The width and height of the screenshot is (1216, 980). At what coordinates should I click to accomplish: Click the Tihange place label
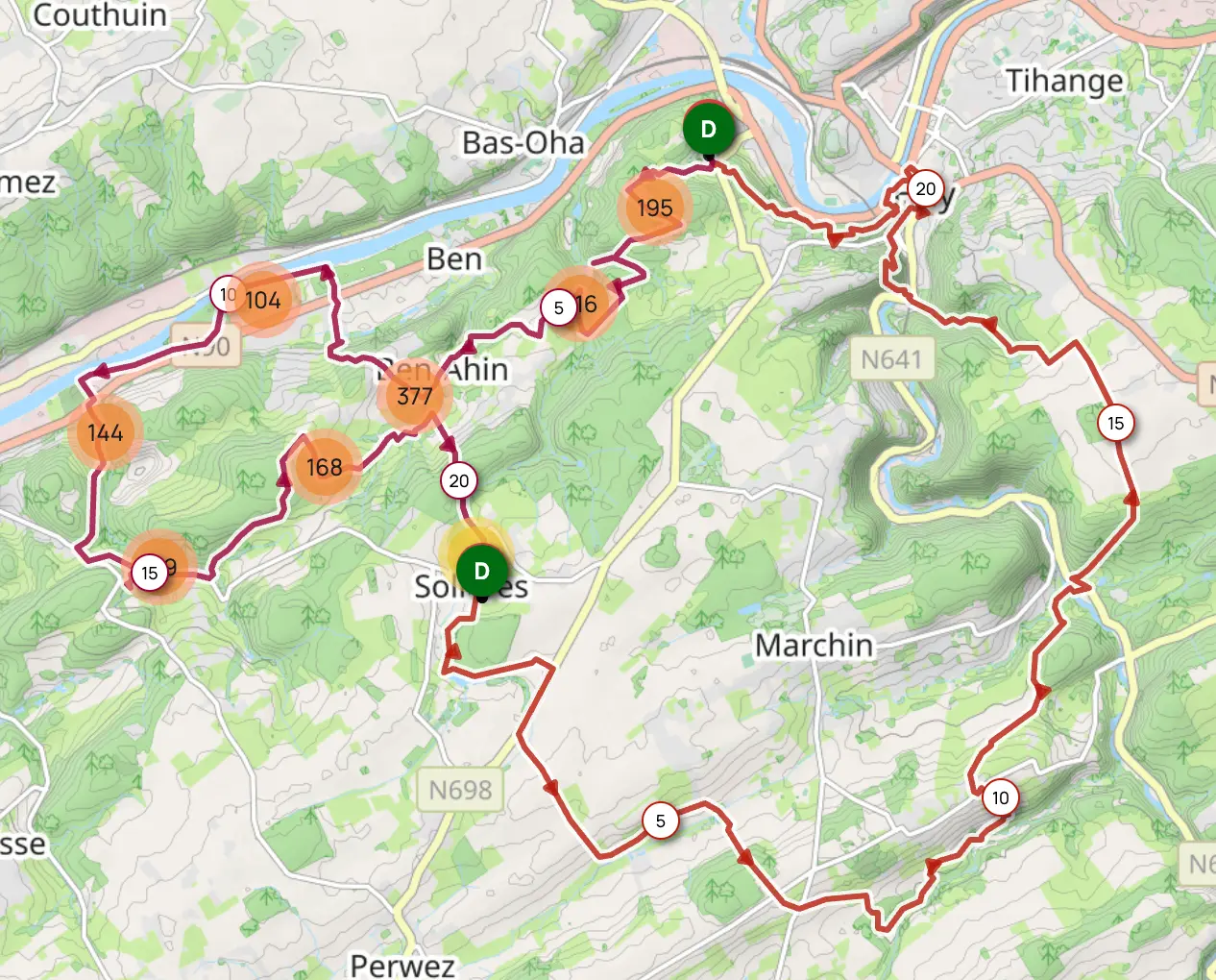click(x=1064, y=81)
